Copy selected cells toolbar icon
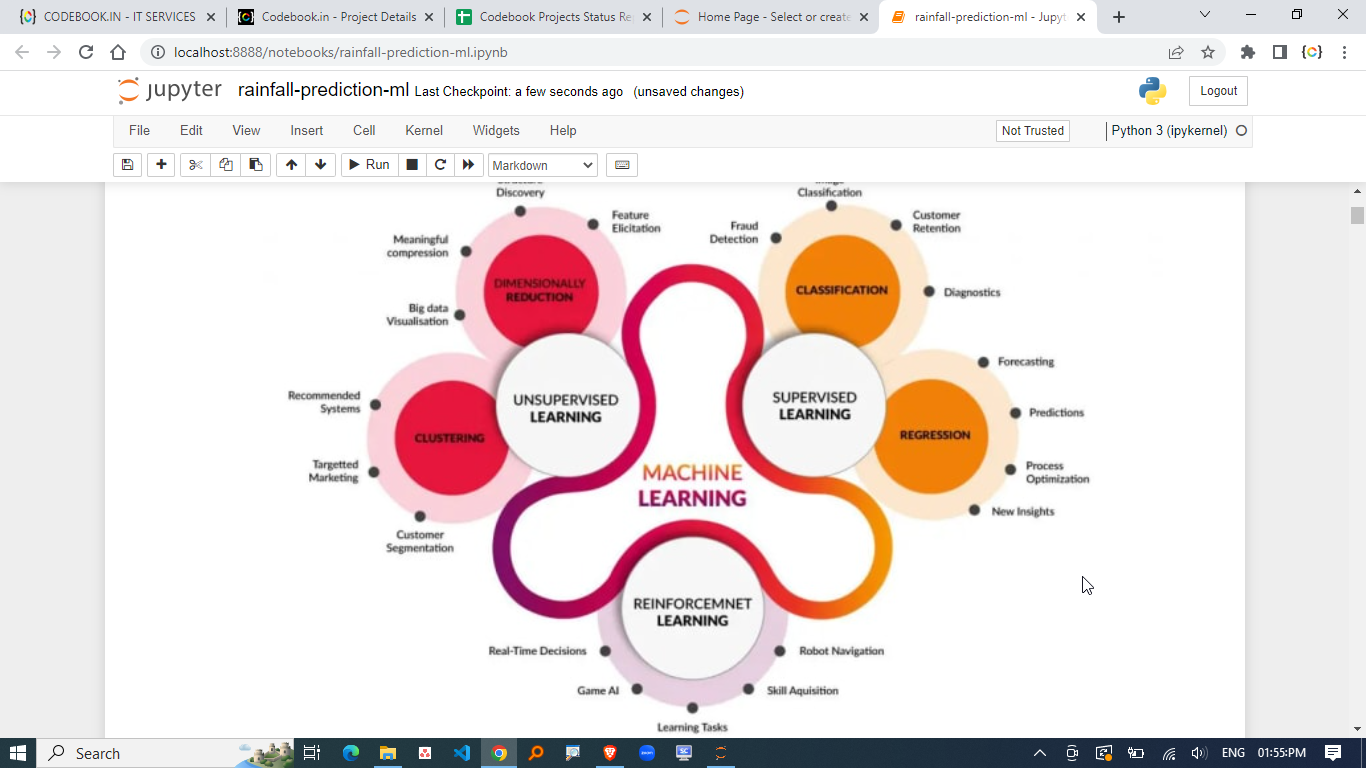Image resolution: width=1366 pixels, height=768 pixels. point(225,165)
